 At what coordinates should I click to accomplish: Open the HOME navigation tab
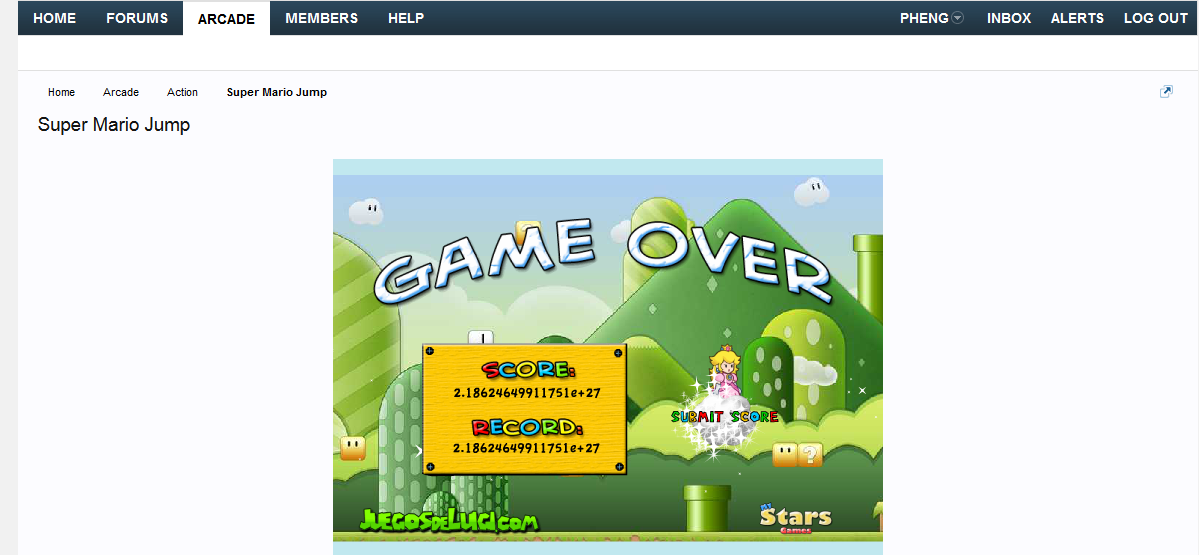55,18
